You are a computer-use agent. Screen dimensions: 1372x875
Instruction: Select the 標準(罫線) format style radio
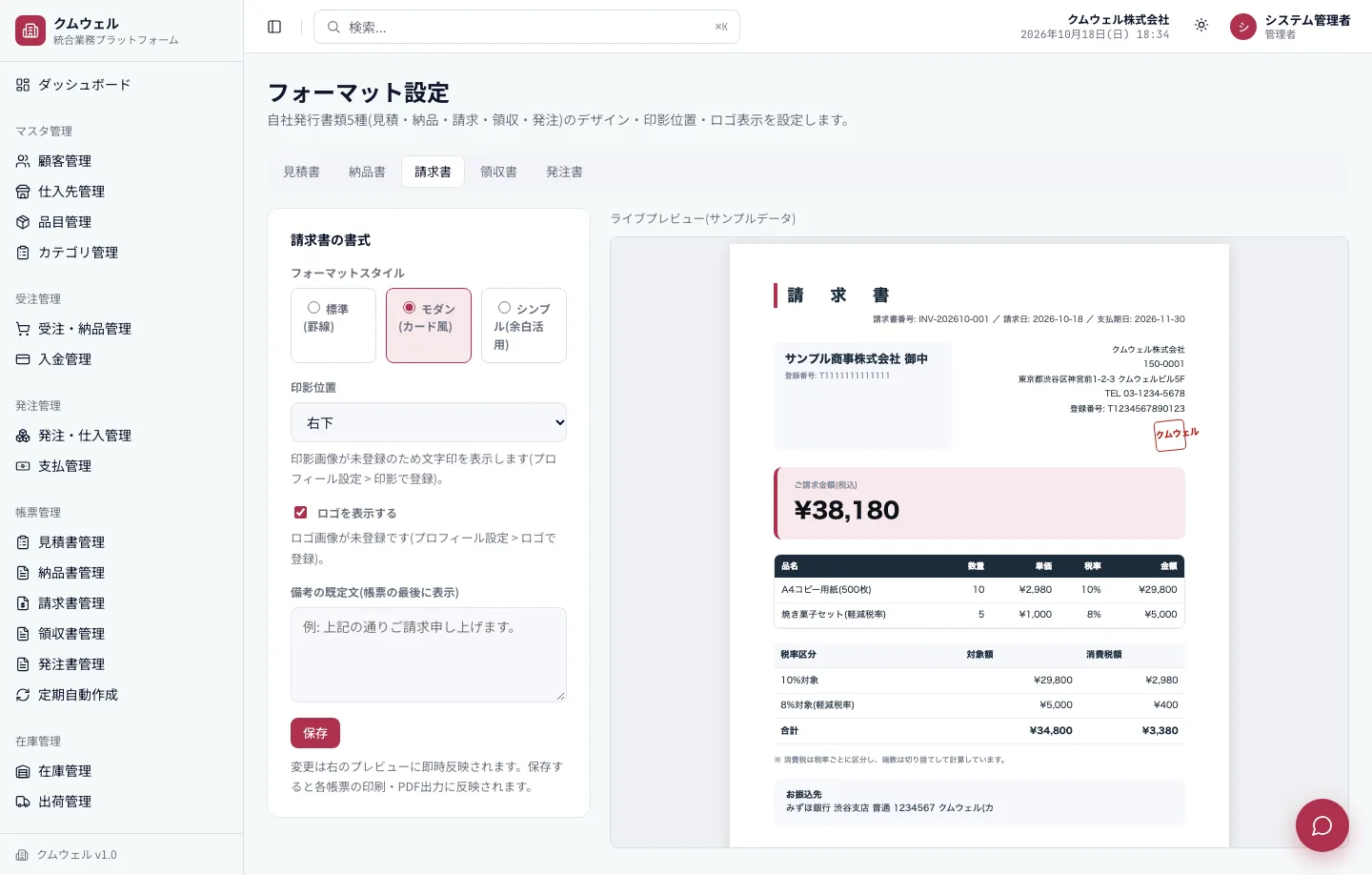pos(313,308)
